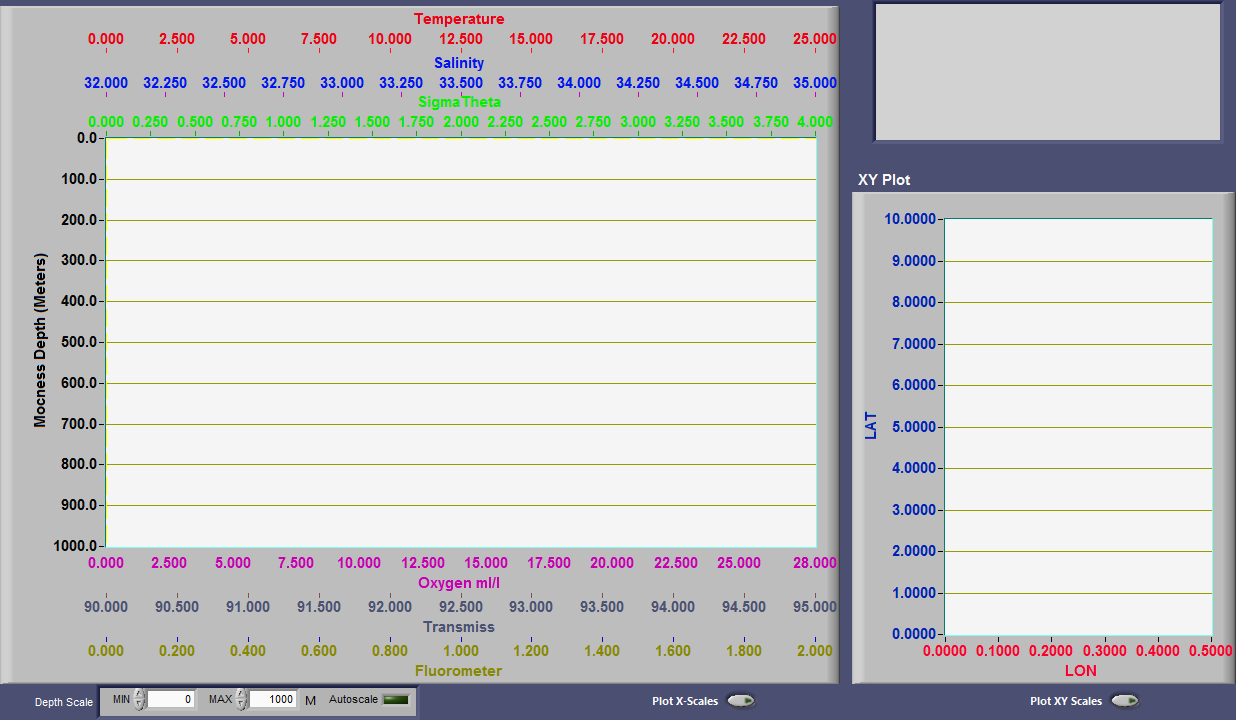Image resolution: width=1236 pixels, height=720 pixels.
Task: Select the Transmiss axis title
Action: (x=459, y=627)
